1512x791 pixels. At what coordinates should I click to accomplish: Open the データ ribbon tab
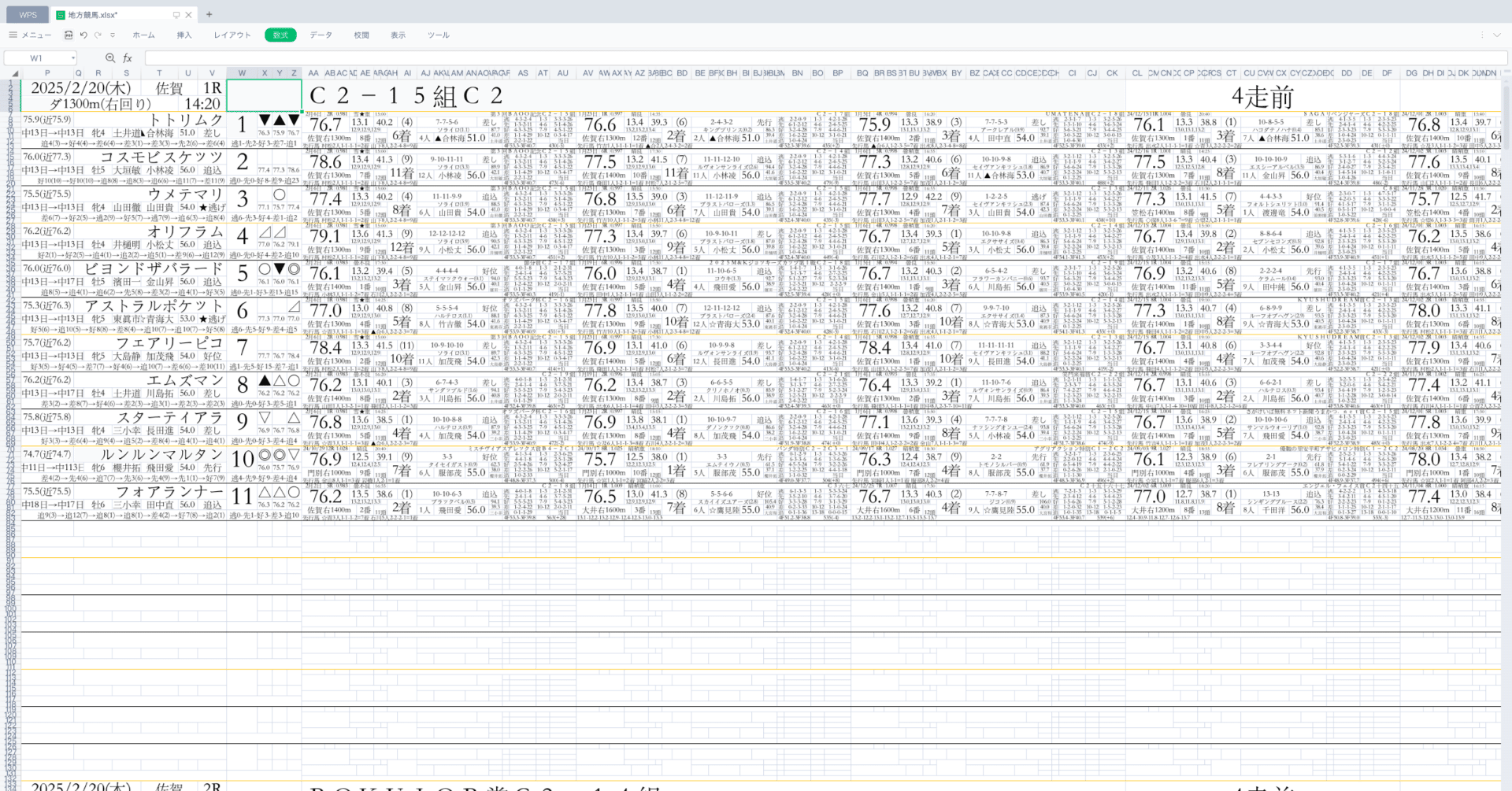pos(321,35)
